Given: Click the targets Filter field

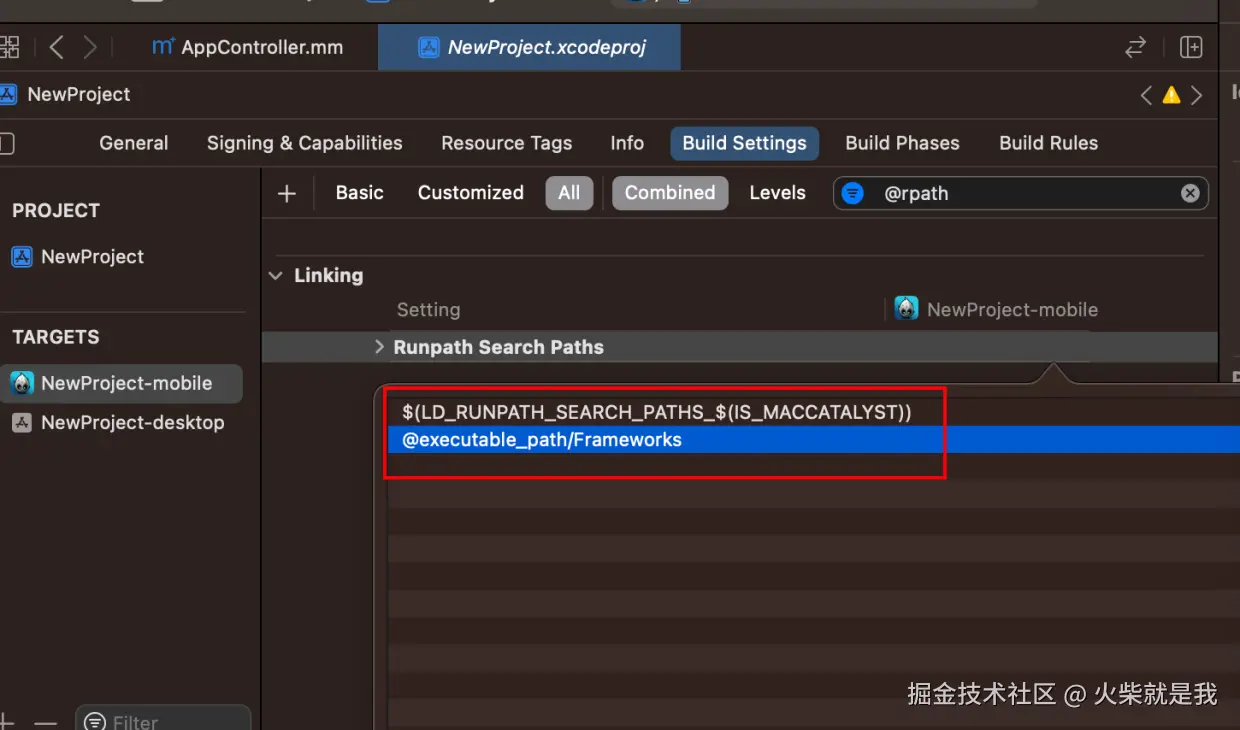Looking at the screenshot, I should 163,720.
